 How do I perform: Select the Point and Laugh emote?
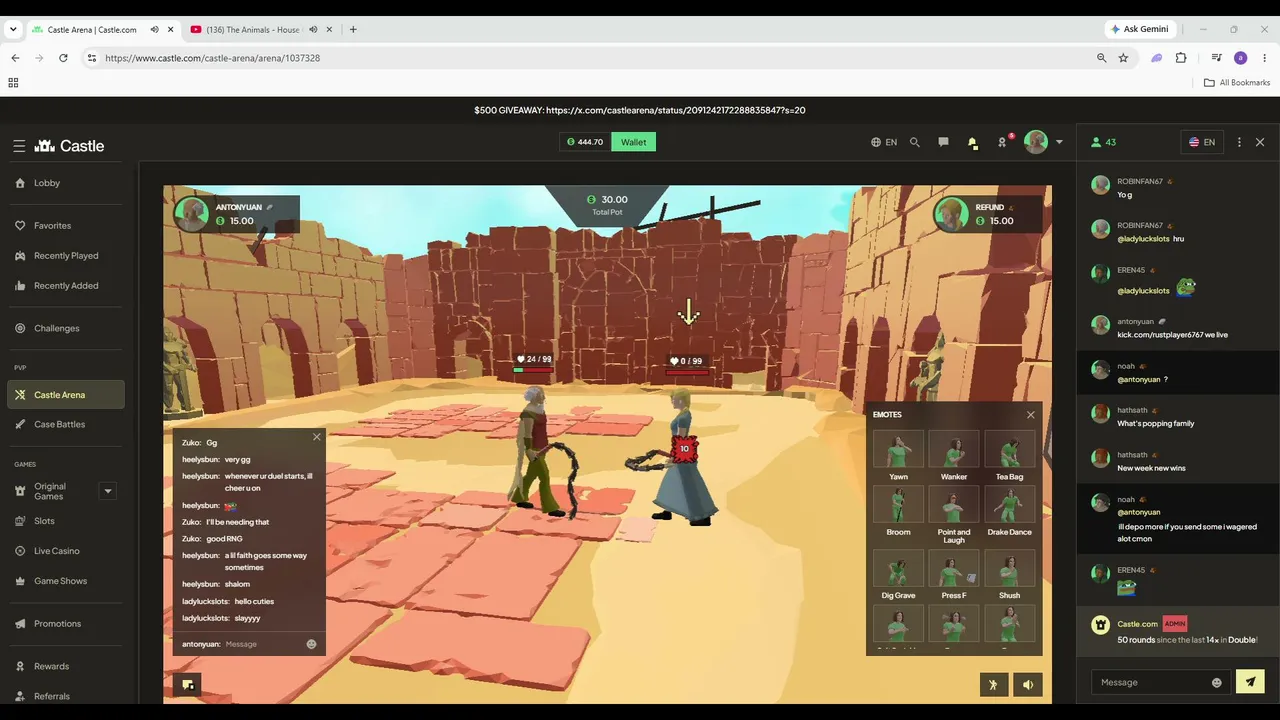pos(954,515)
